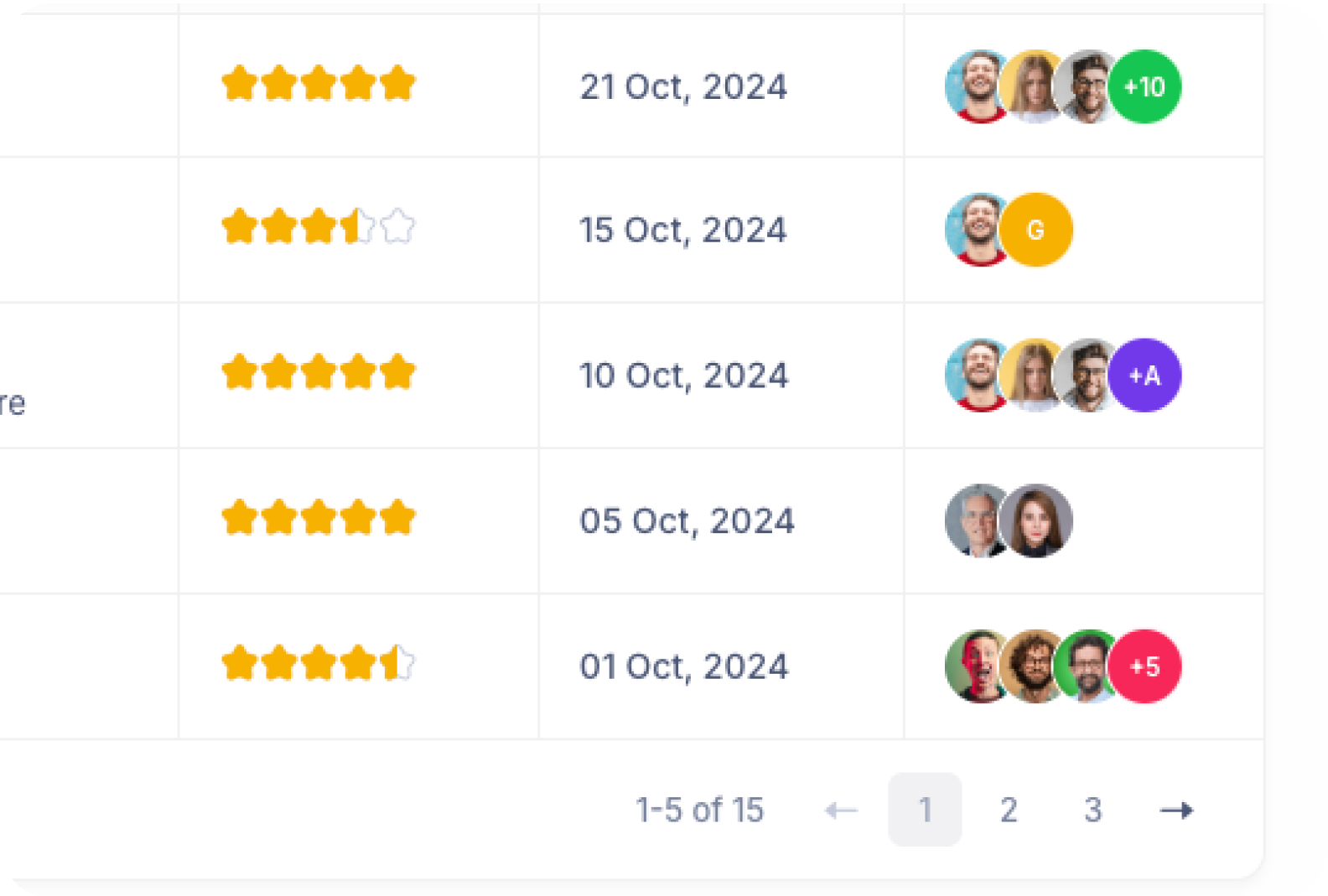
Task: Click the yellow G avatar badge
Action: [1036, 230]
